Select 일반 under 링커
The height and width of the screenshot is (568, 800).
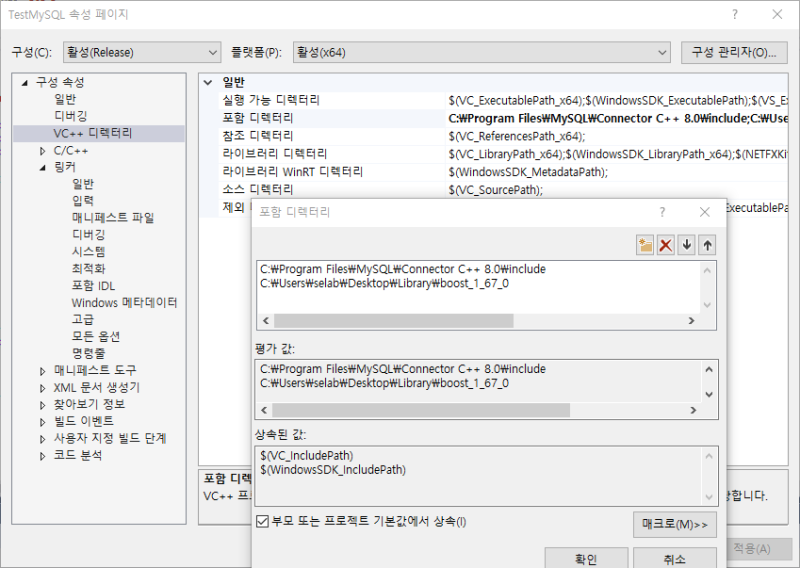(83, 184)
